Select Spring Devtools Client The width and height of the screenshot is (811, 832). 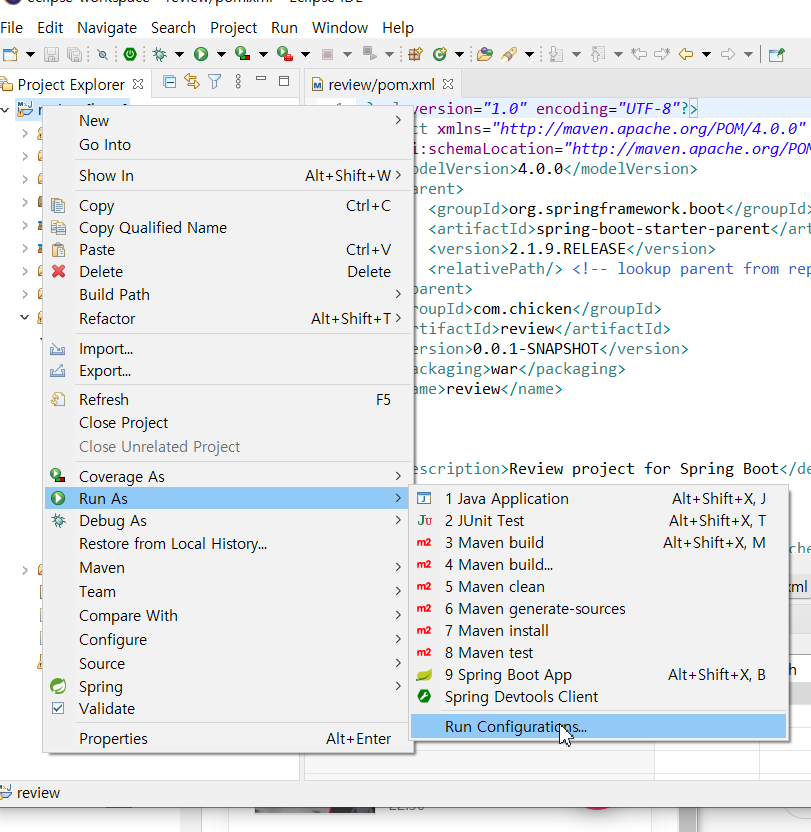click(598, 696)
